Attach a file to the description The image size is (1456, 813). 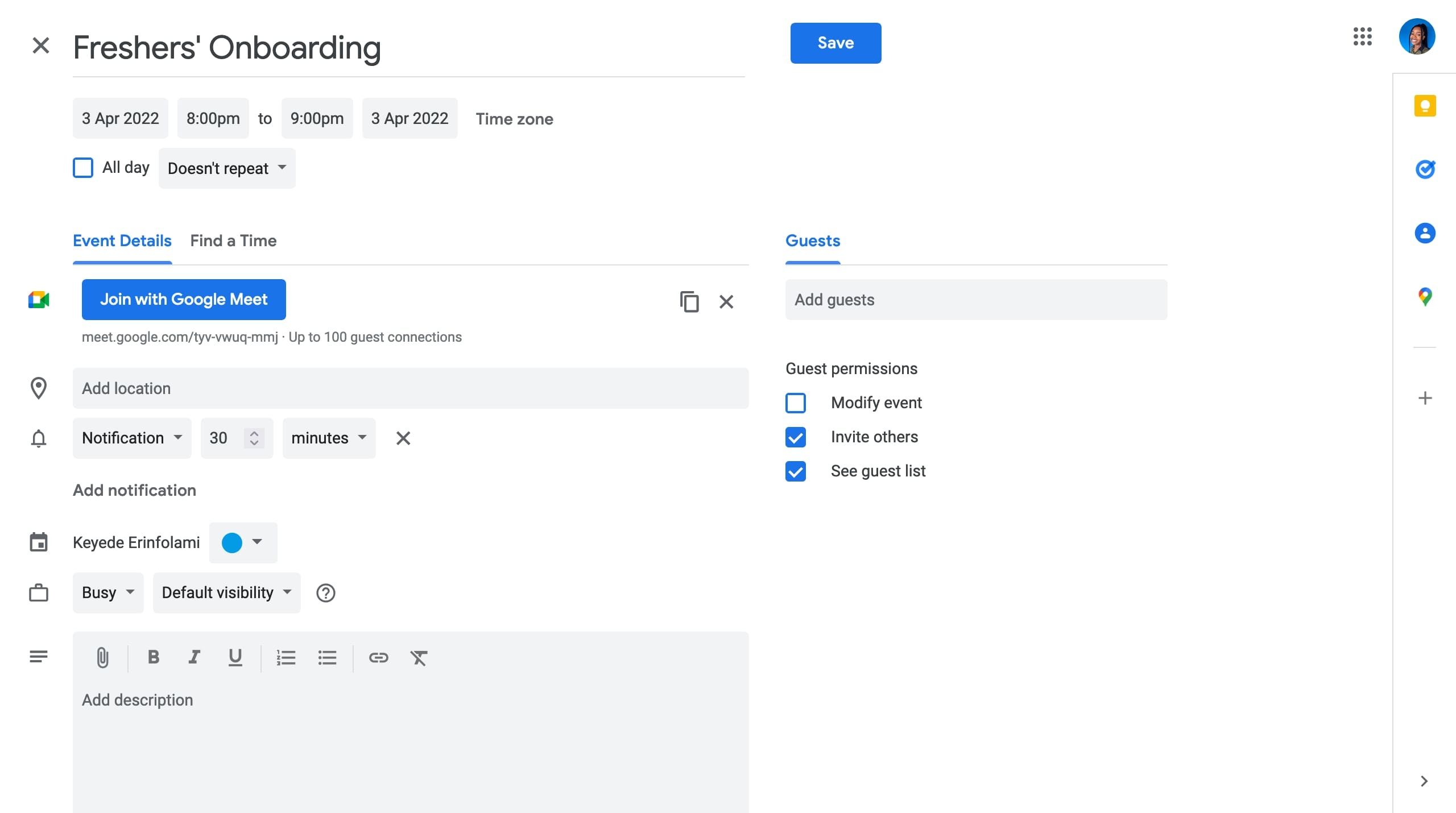pos(102,658)
